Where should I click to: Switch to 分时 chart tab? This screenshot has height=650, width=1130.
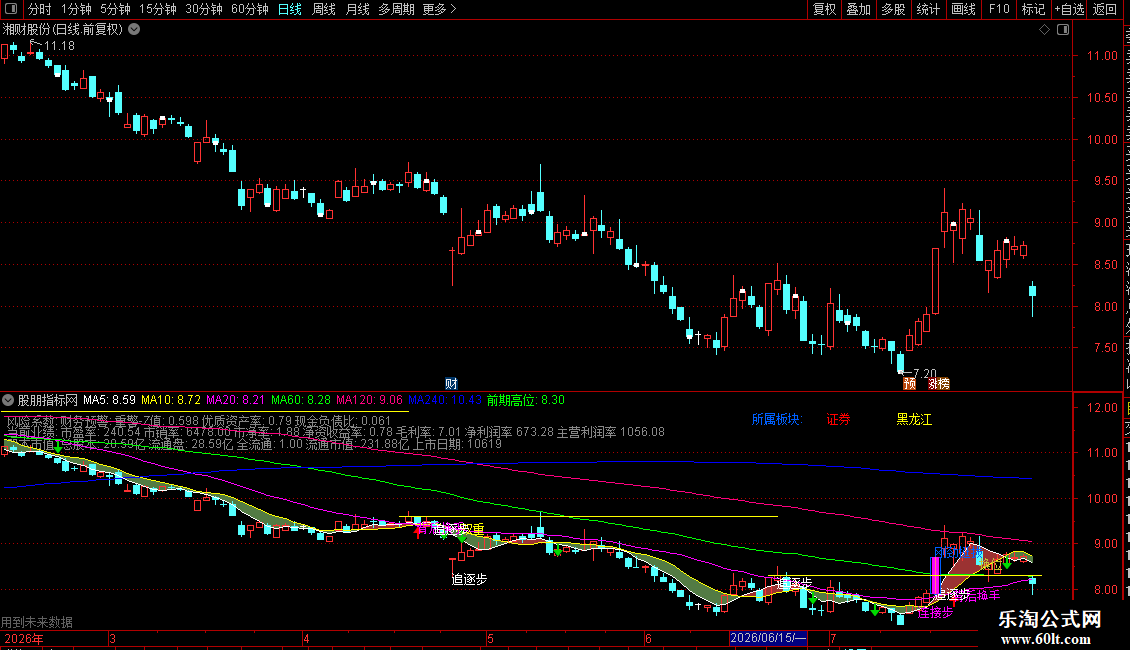tap(40, 9)
